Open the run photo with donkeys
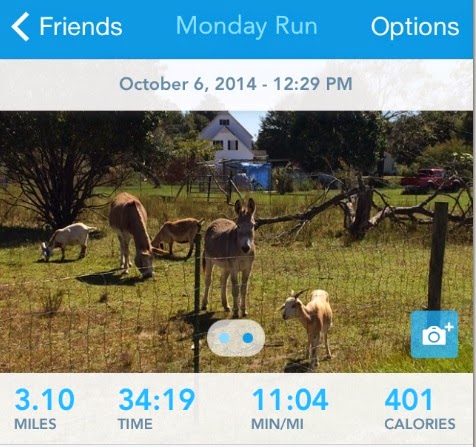Screen dimensions: 476x447 236,242
